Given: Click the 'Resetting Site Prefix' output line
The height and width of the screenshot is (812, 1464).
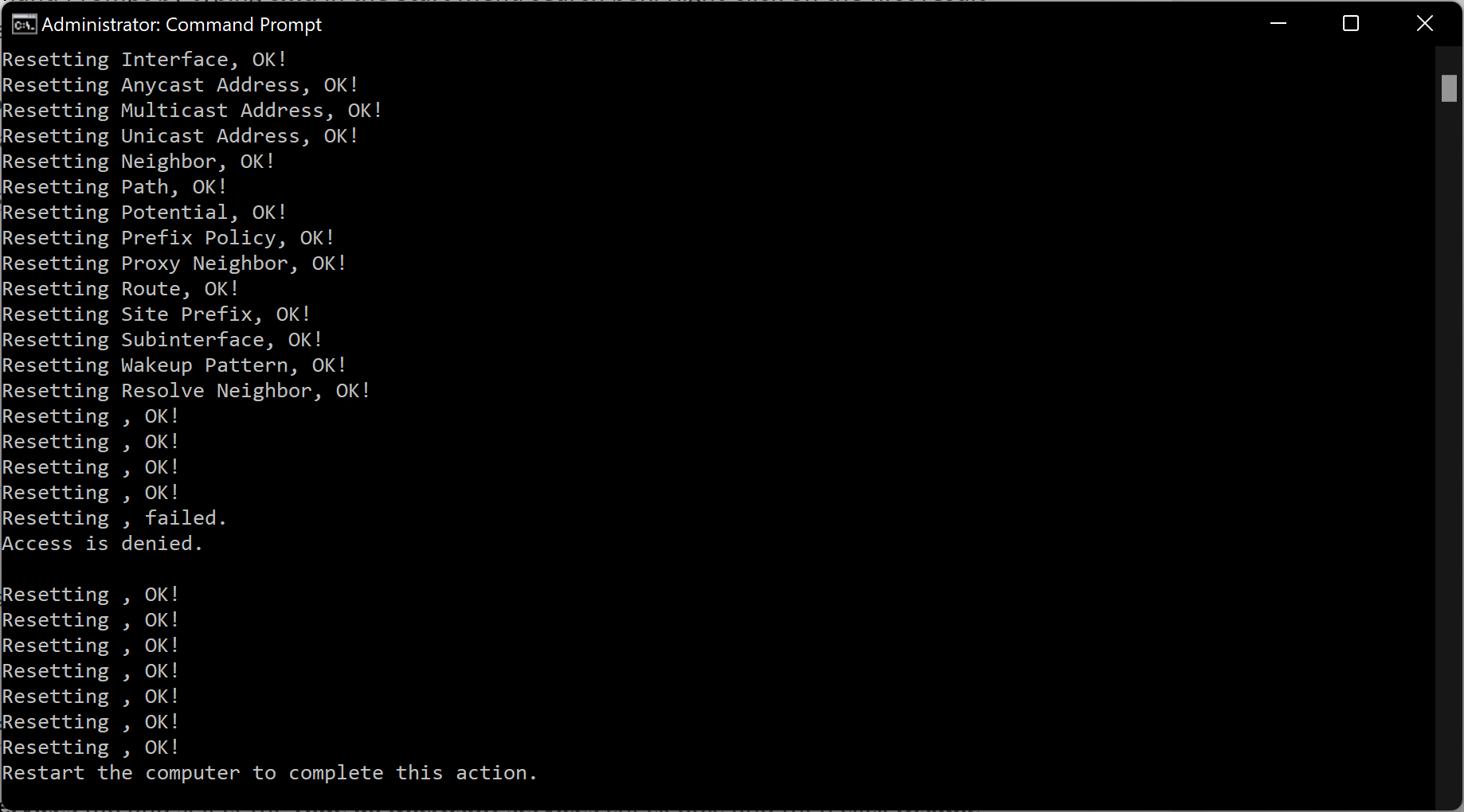Looking at the screenshot, I should coord(156,314).
